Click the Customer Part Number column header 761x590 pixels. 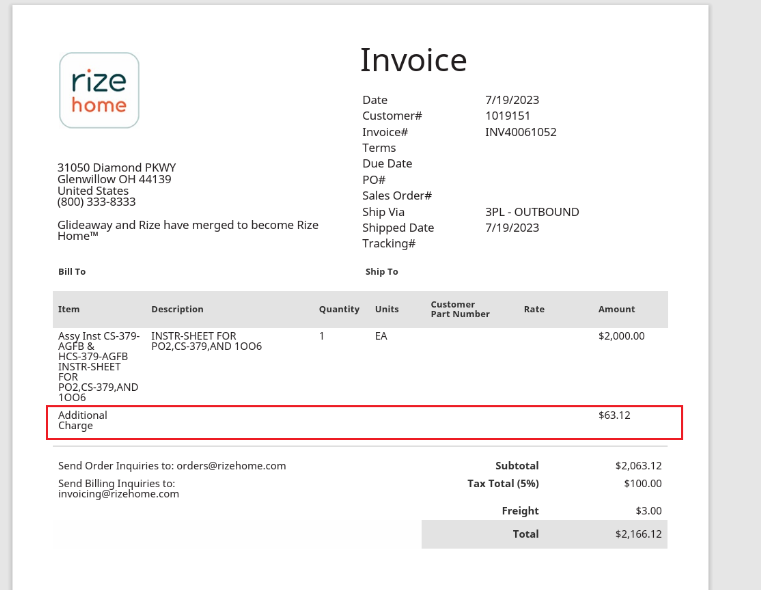click(x=460, y=309)
